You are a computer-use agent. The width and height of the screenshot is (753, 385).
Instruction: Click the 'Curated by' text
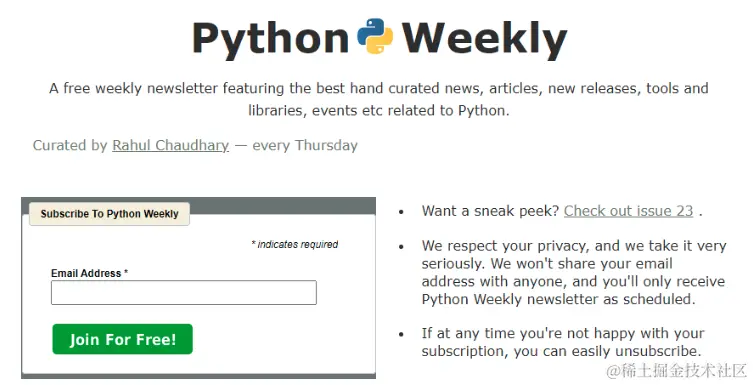[70, 145]
